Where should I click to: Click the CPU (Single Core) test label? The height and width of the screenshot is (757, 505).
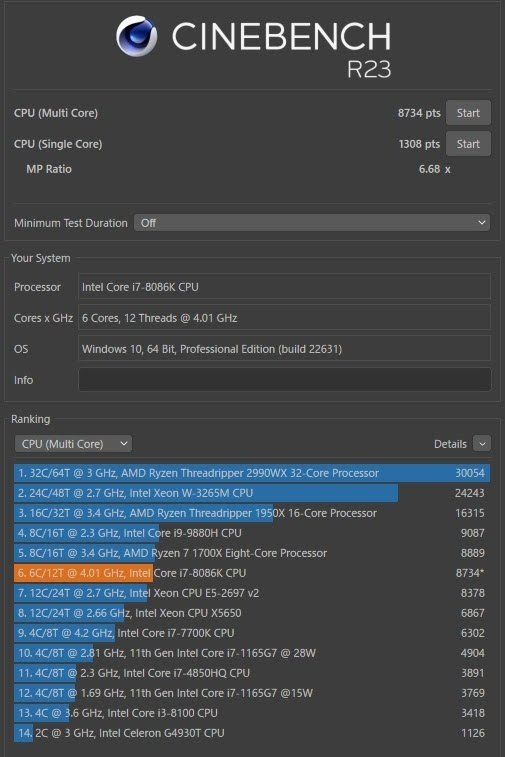pos(58,144)
